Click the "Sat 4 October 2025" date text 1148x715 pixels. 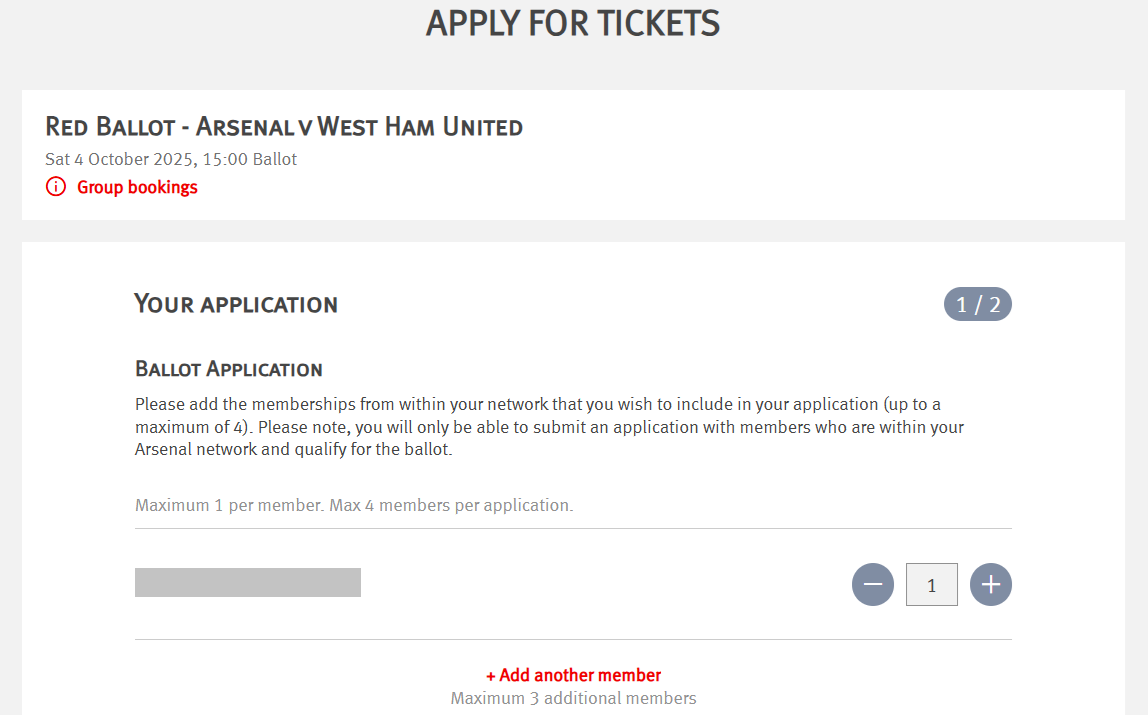pyautogui.click(x=120, y=159)
